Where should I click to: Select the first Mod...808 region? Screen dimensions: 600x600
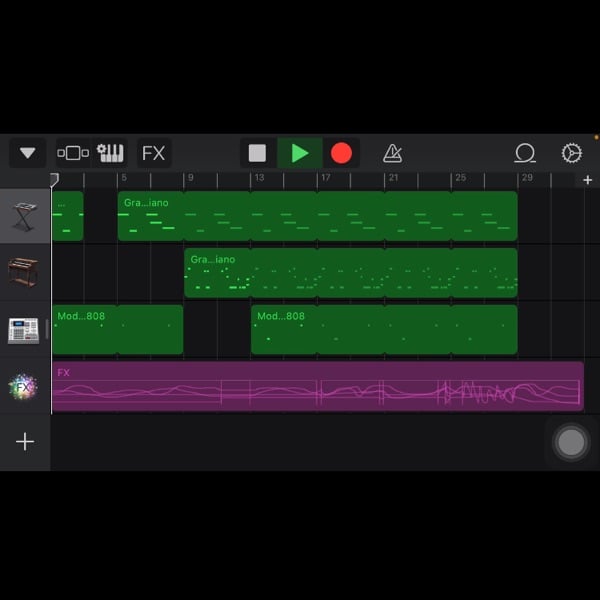coord(117,330)
